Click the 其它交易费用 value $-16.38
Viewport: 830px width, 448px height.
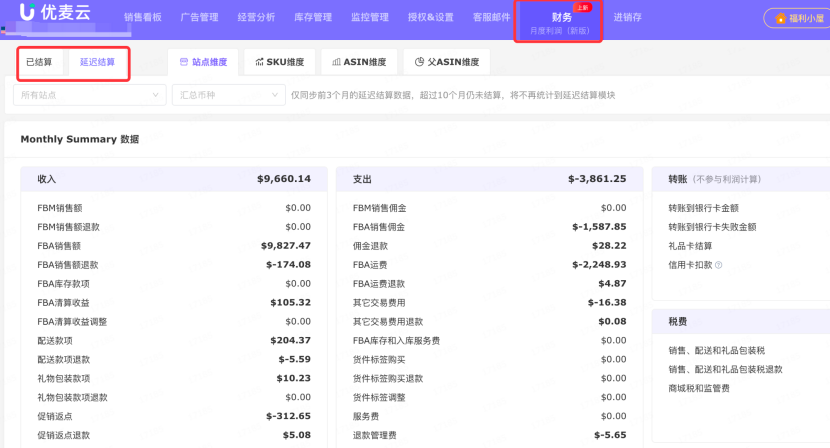(x=607, y=302)
